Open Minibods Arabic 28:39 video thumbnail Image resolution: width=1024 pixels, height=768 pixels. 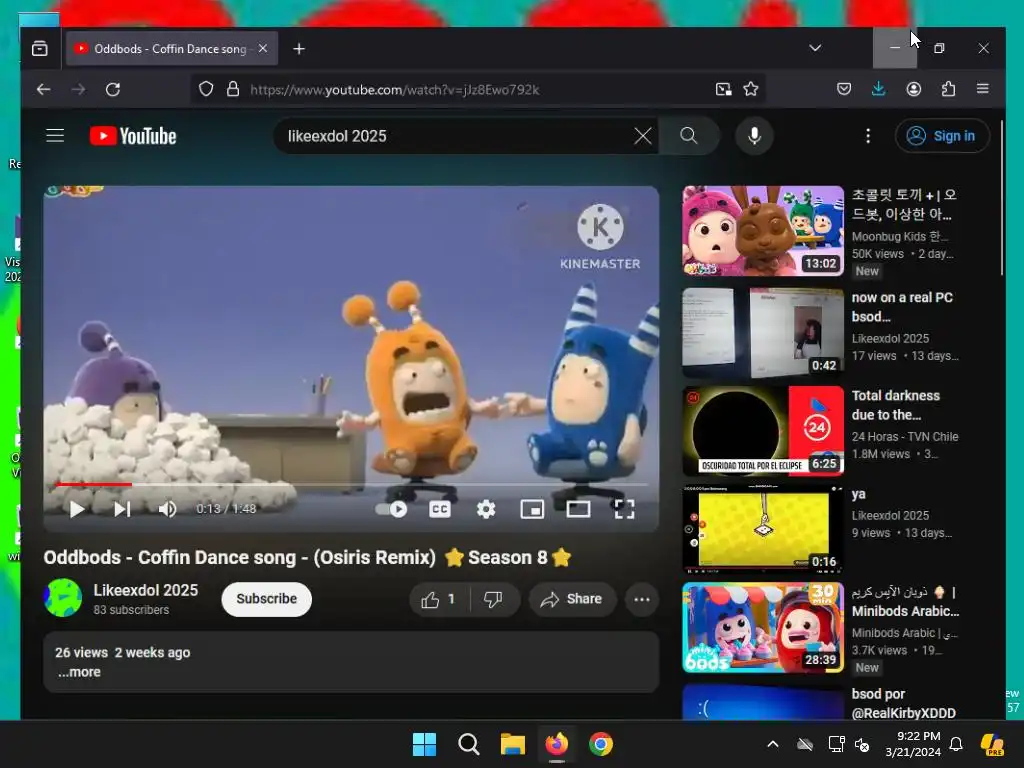763,628
